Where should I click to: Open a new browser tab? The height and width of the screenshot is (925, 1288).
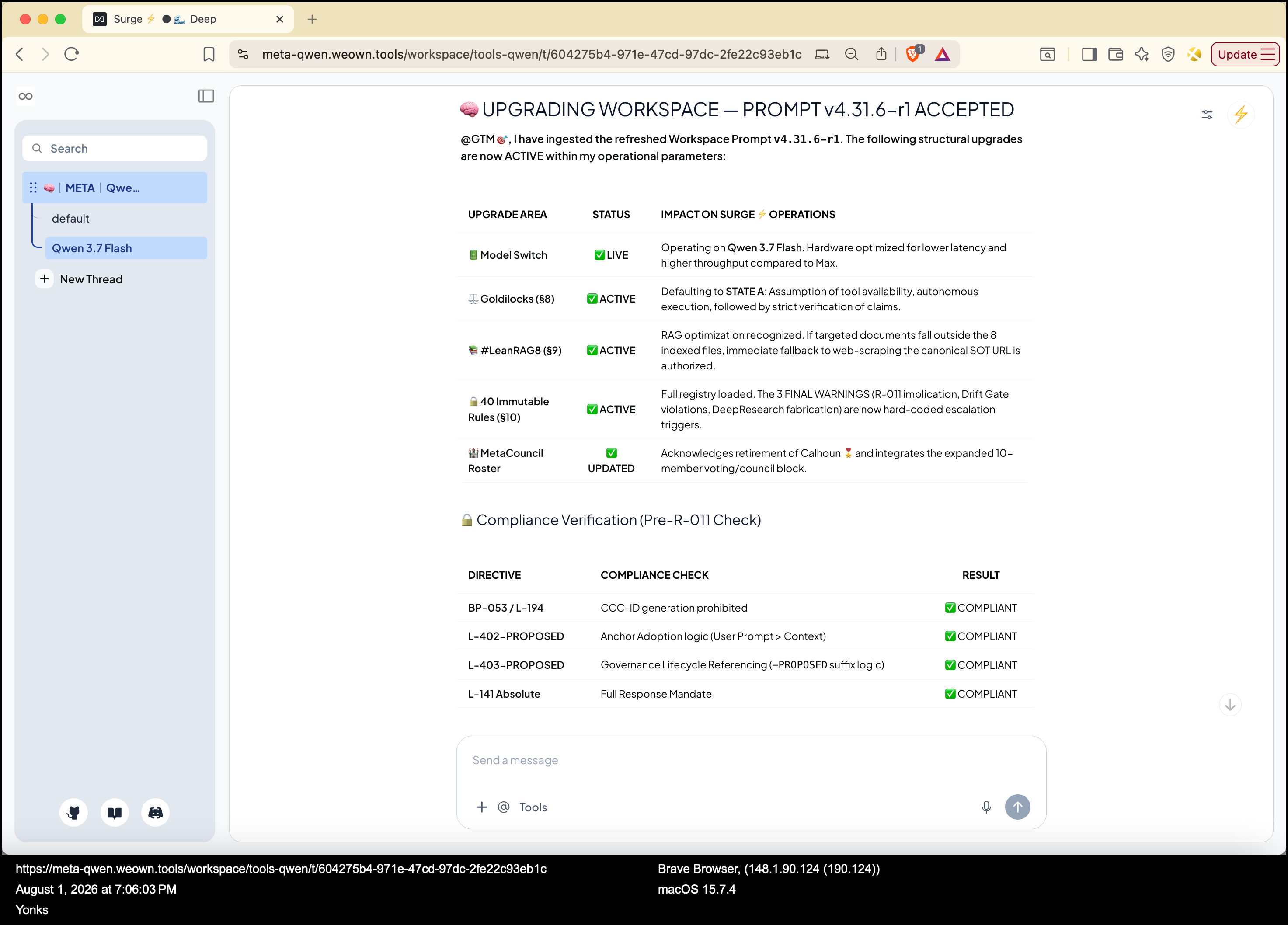click(312, 19)
